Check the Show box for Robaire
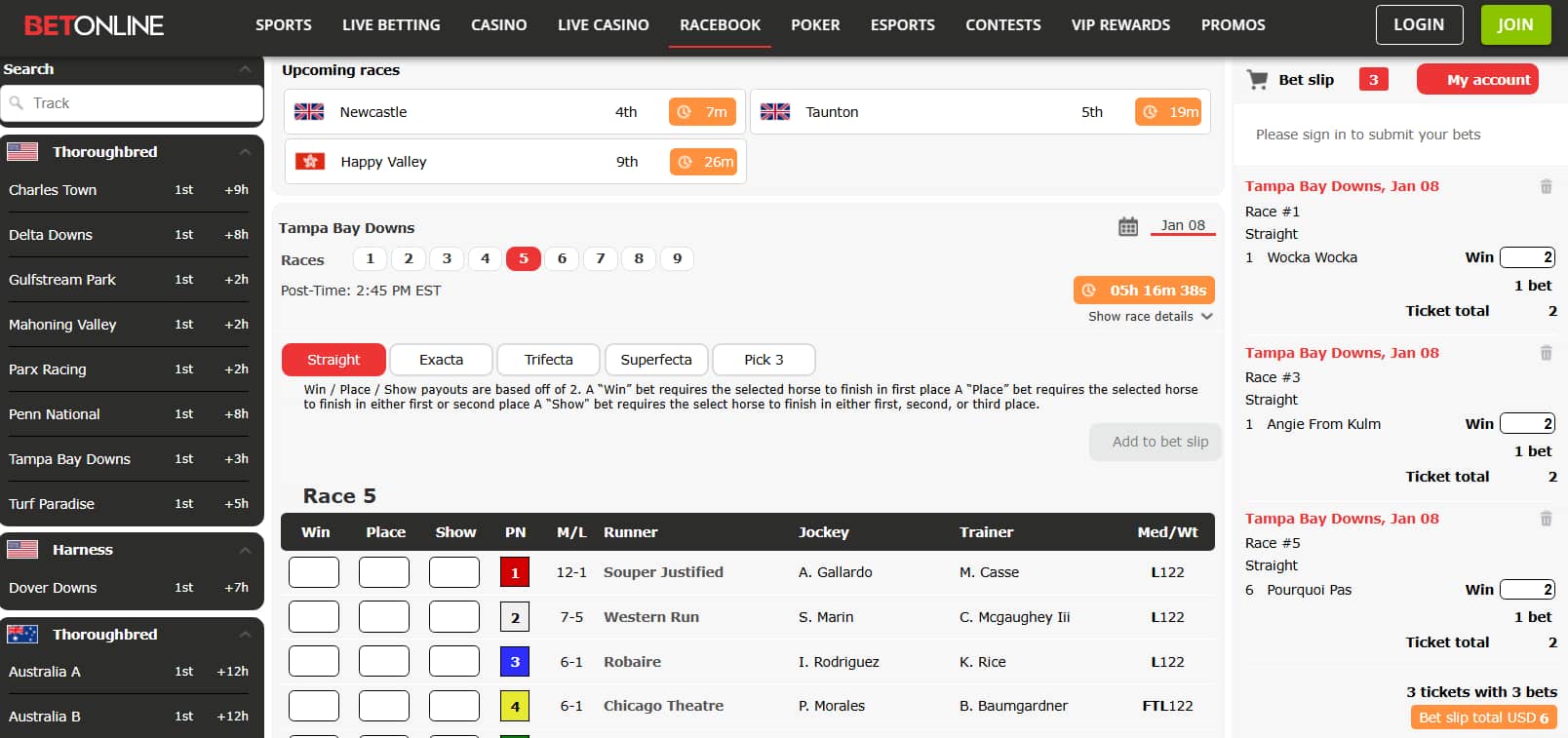Image resolution: width=1568 pixels, height=738 pixels. 454,662
